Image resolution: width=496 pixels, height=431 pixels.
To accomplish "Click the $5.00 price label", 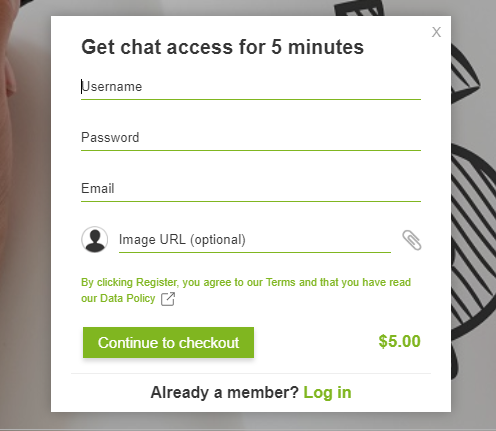I will 399,341.
